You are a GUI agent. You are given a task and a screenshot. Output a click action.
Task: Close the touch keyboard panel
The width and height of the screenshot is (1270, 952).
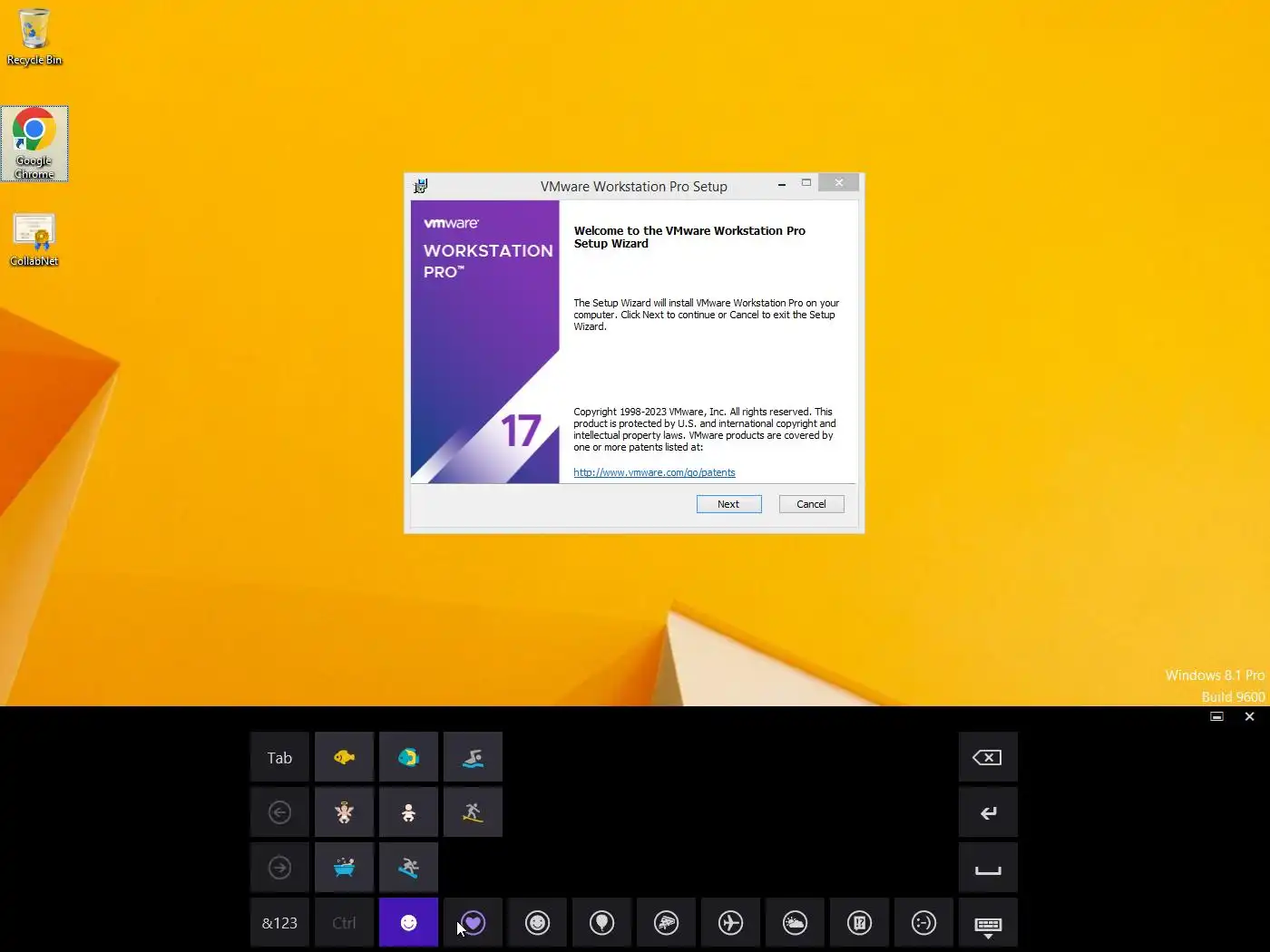[x=1249, y=716]
